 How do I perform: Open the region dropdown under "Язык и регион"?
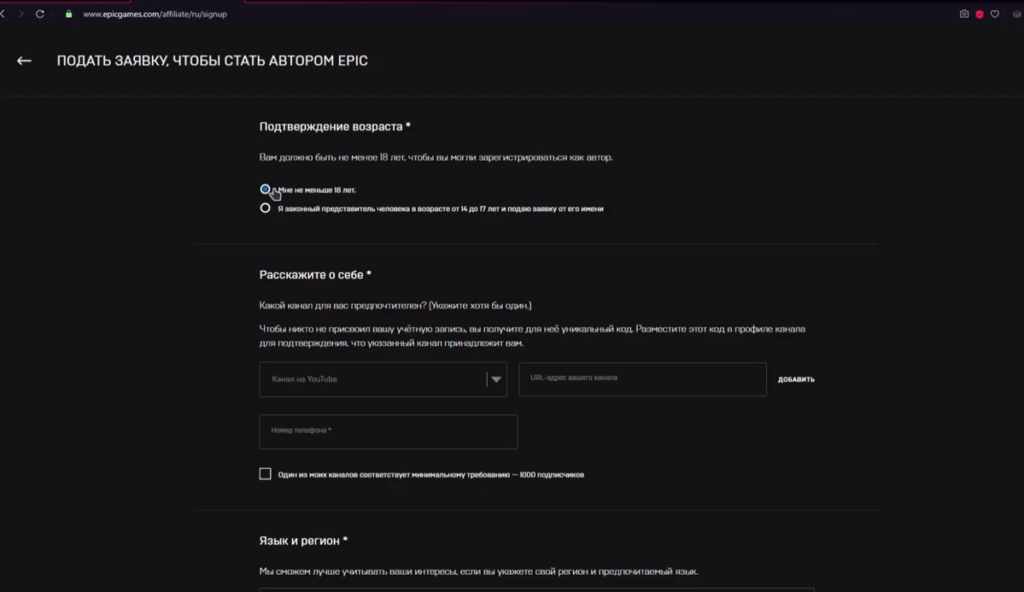[x=536, y=589]
